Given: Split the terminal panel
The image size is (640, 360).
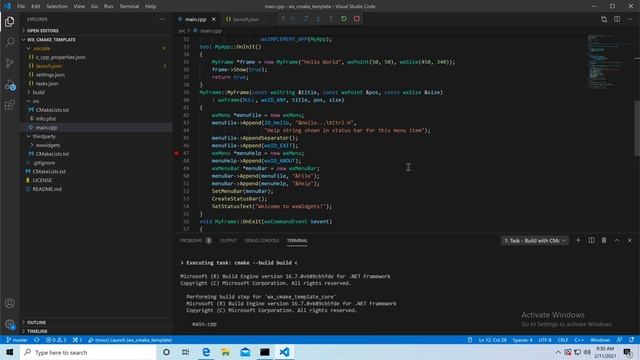Looking at the screenshot, I should pyautogui.click(x=591, y=240).
